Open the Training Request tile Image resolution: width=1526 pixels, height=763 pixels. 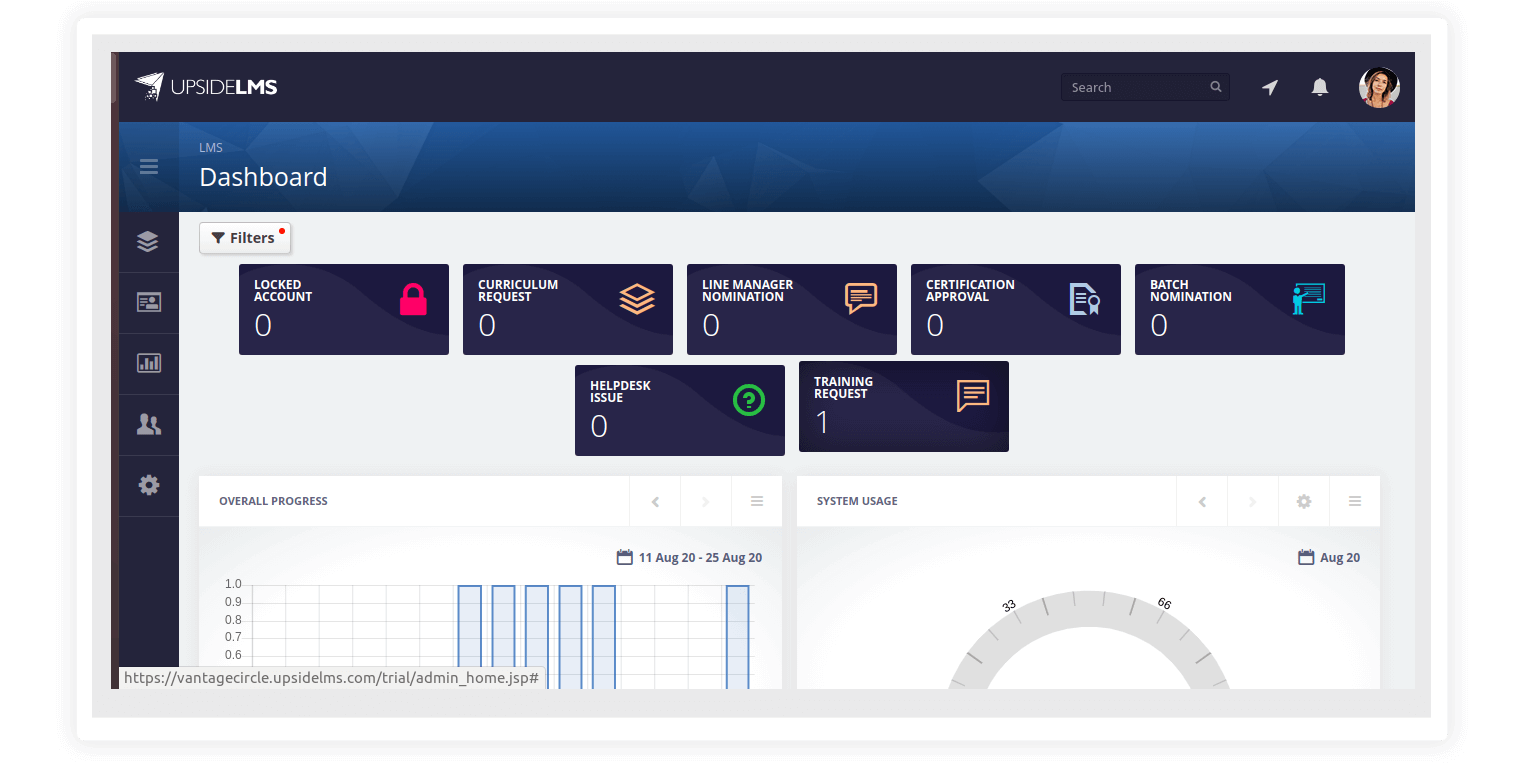903,406
